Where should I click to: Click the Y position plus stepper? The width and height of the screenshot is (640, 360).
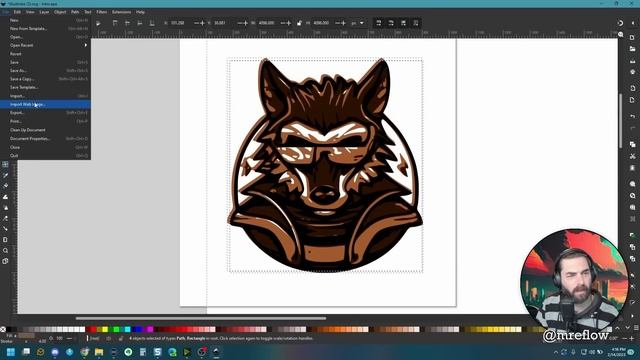245,23
